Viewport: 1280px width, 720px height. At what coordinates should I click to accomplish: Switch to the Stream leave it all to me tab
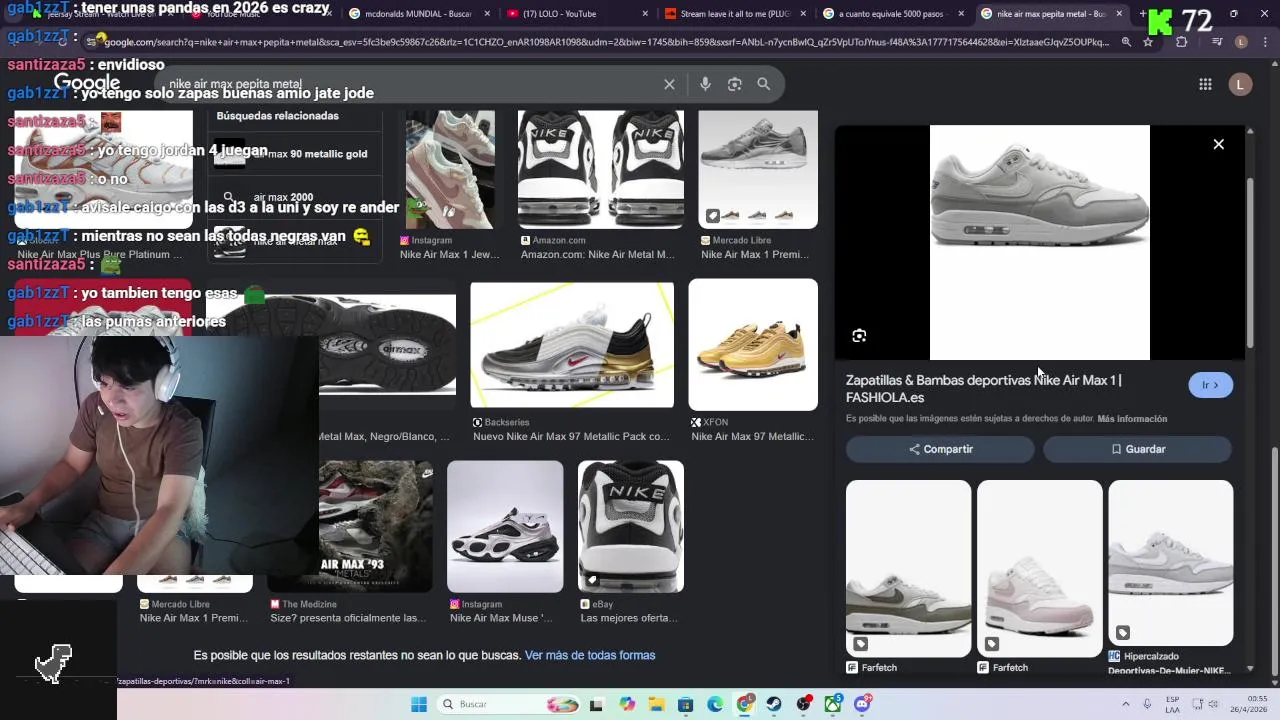point(734,14)
